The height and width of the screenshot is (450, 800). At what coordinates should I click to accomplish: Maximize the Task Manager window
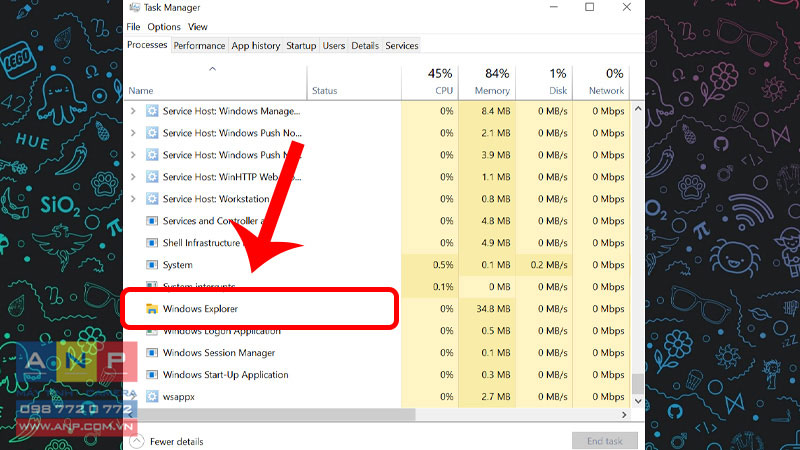[x=590, y=7]
